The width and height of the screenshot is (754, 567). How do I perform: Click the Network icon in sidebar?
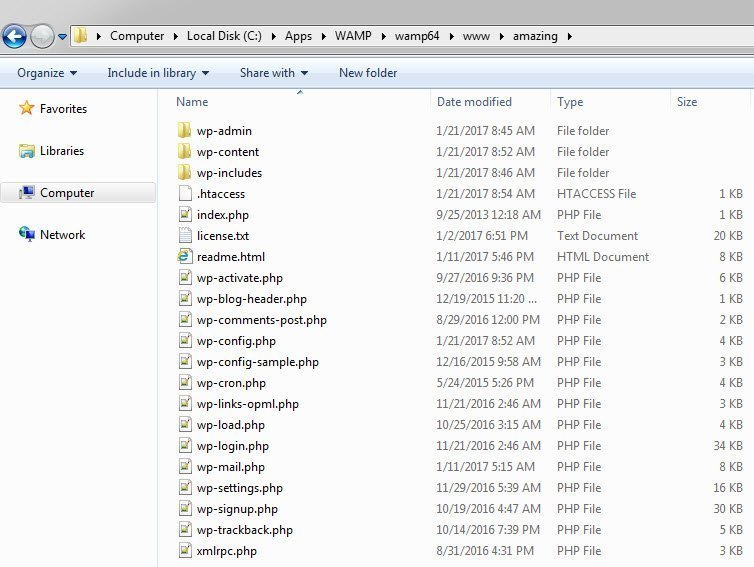26,234
